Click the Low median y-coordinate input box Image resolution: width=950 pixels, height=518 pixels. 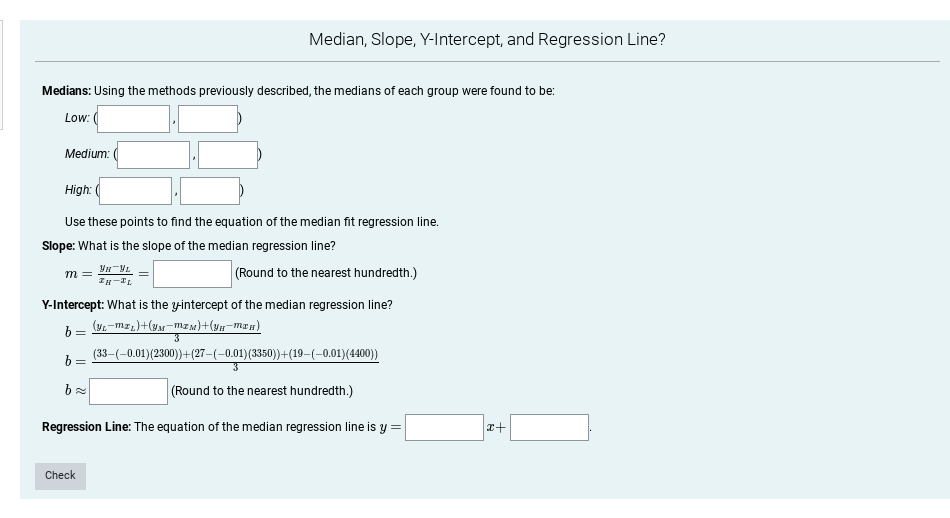click(x=208, y=119)
